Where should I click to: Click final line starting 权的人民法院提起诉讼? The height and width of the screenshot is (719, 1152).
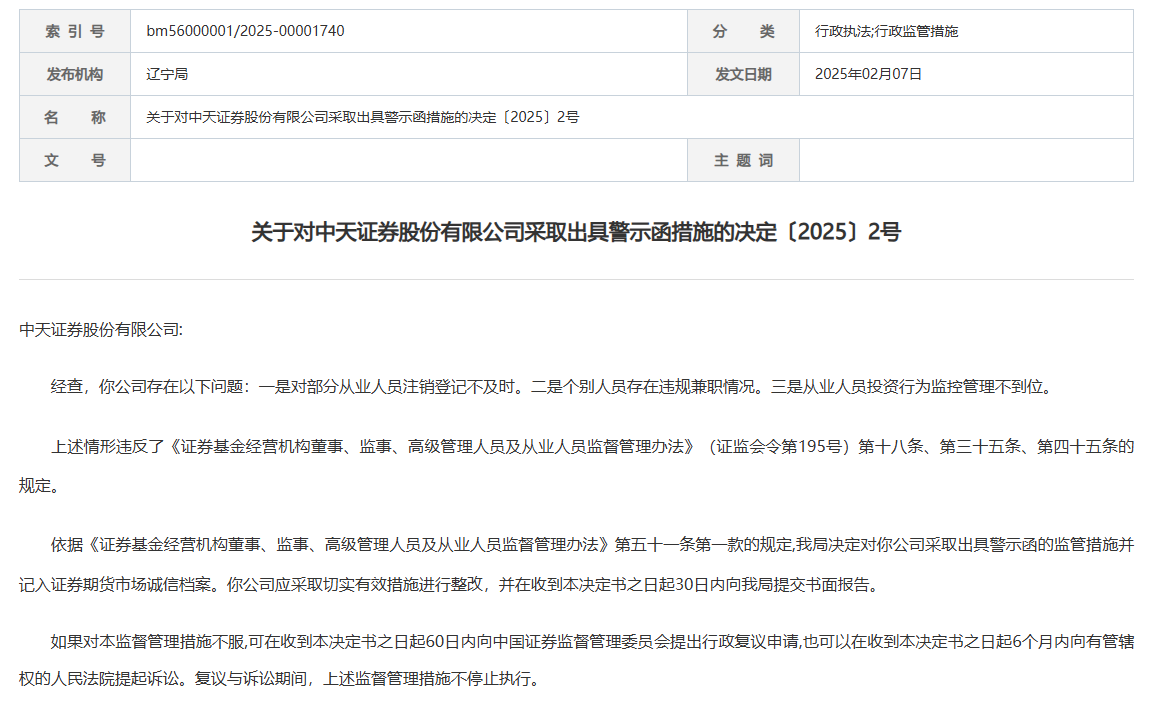(x=280, y=679)
